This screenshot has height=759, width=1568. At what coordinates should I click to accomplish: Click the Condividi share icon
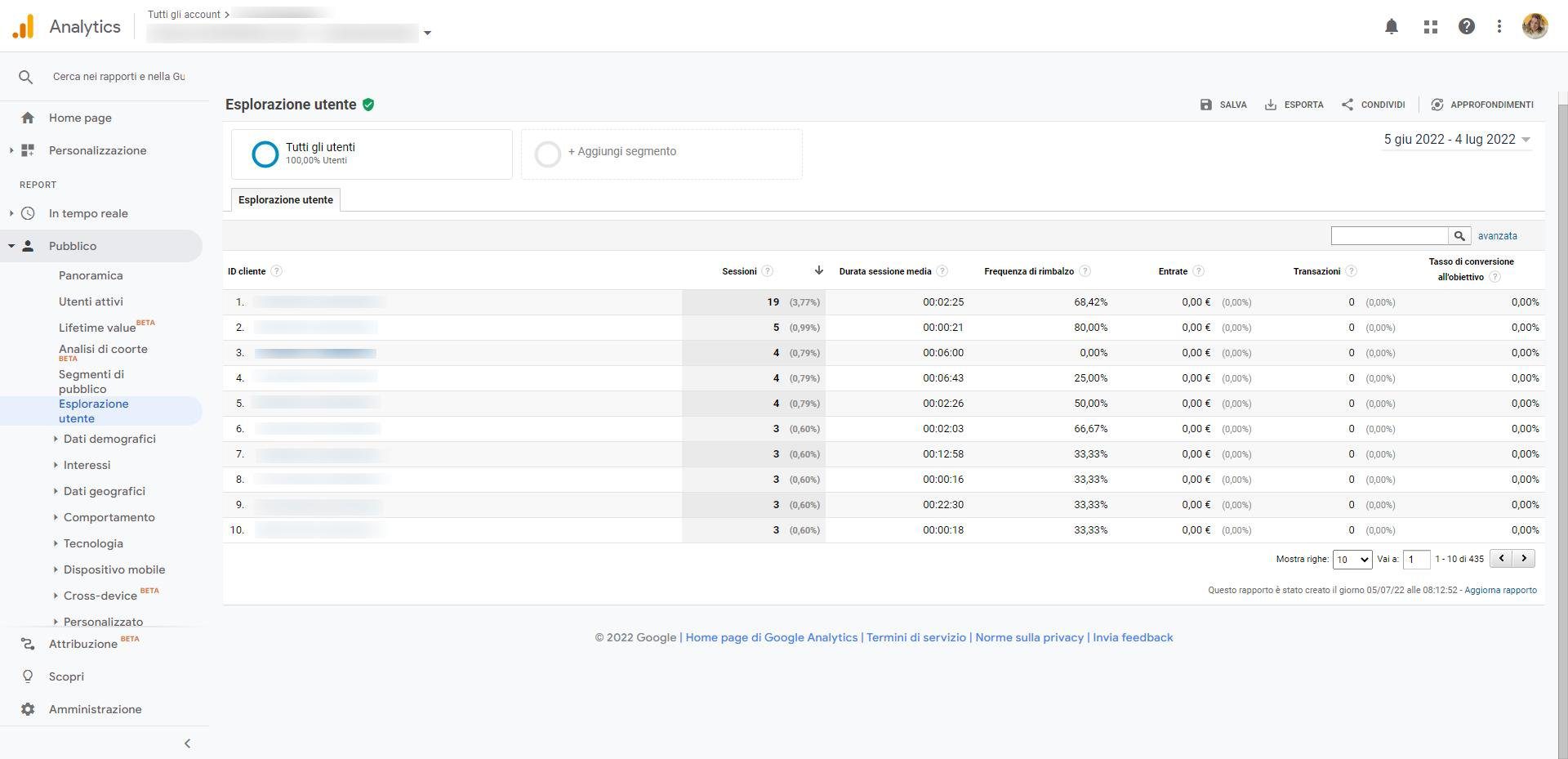click(x=1347, y=105)
